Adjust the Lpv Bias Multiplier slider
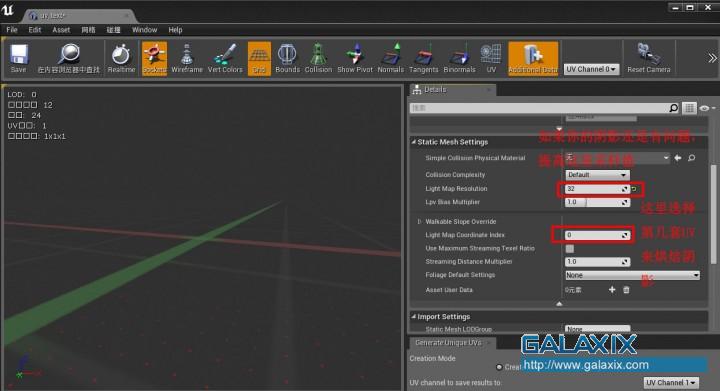The image size is (720, 391). (597, 202)
